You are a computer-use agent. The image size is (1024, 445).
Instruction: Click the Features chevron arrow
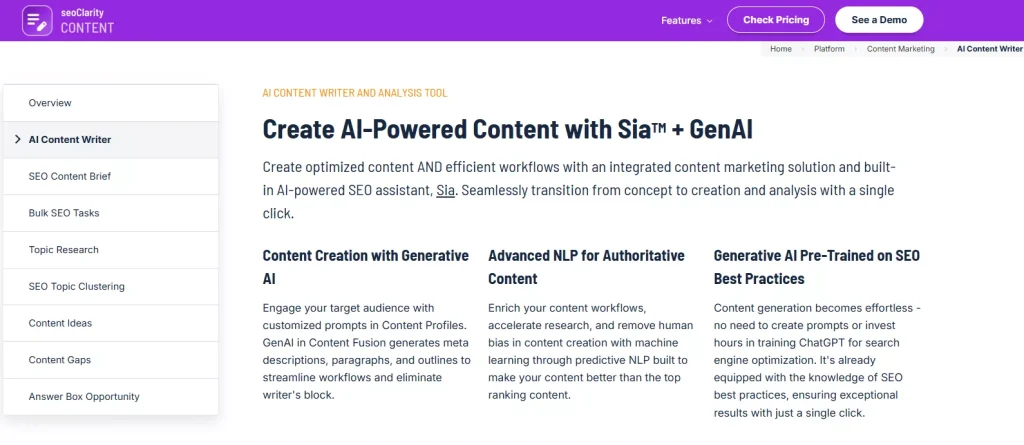(710, 21)
